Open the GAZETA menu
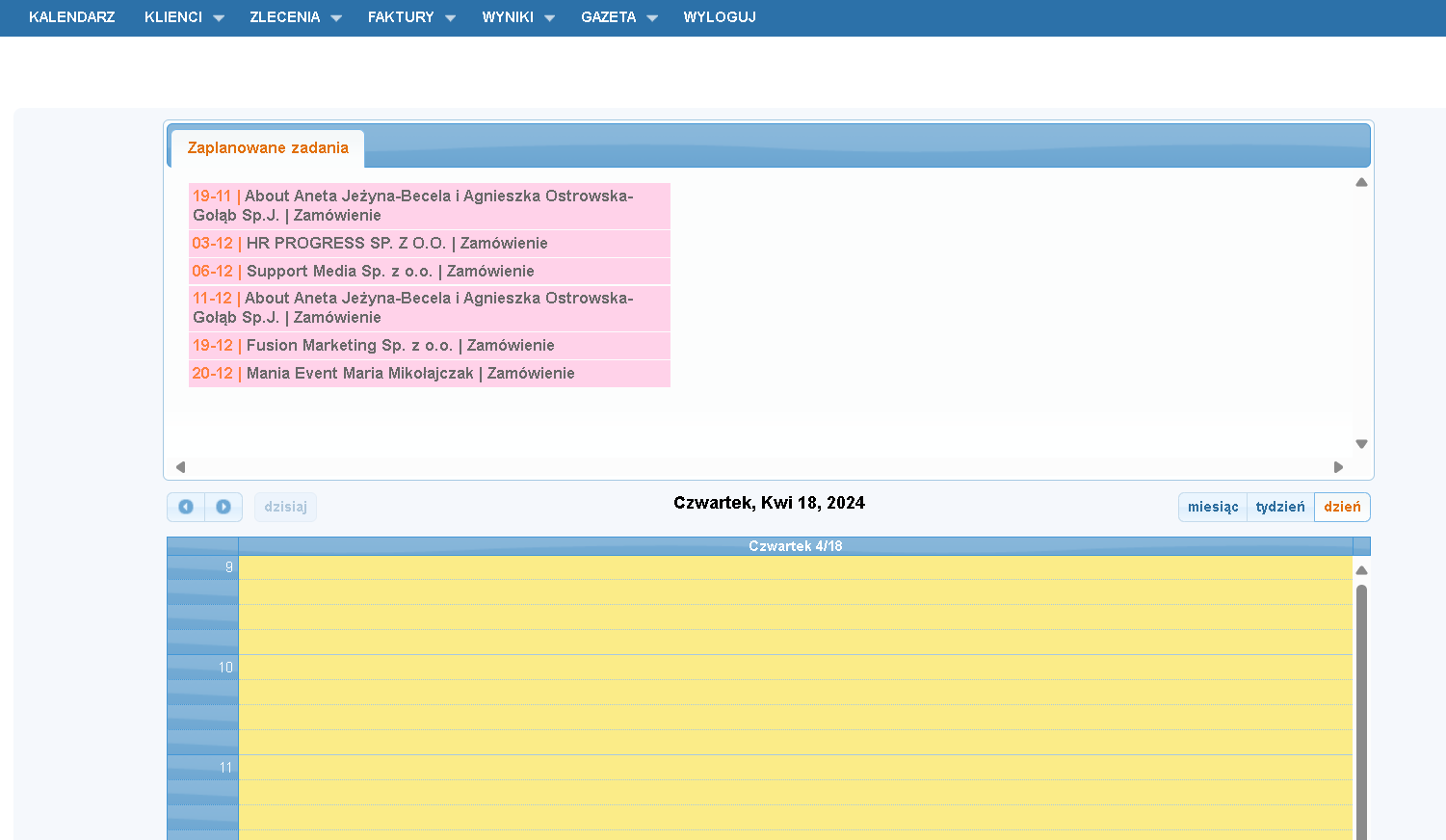Image resolution: width=1446 pixels, height=840 pixels. (x=618, y=17)
